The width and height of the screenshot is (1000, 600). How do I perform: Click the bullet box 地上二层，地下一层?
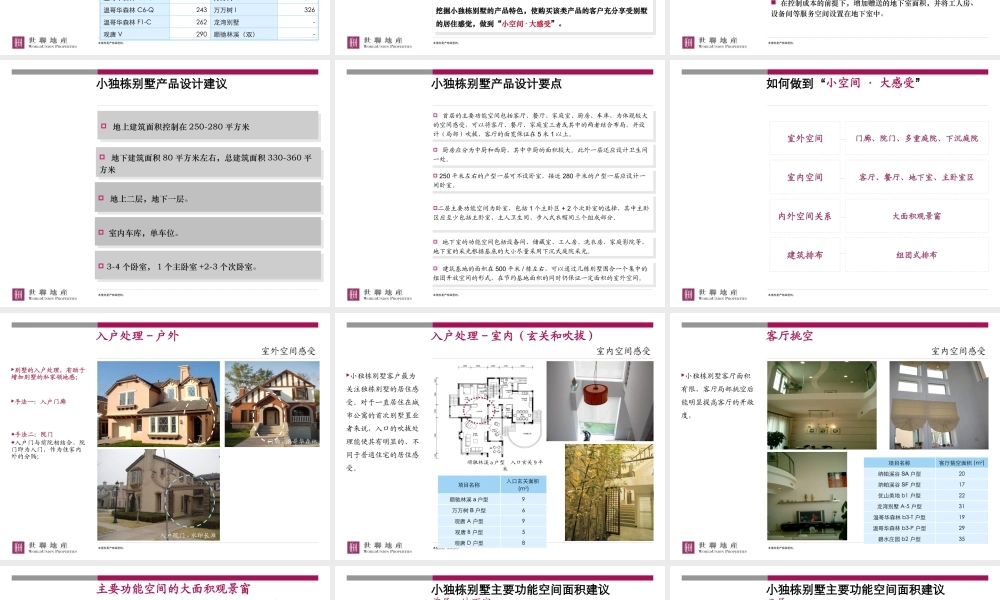click(208, 198)
